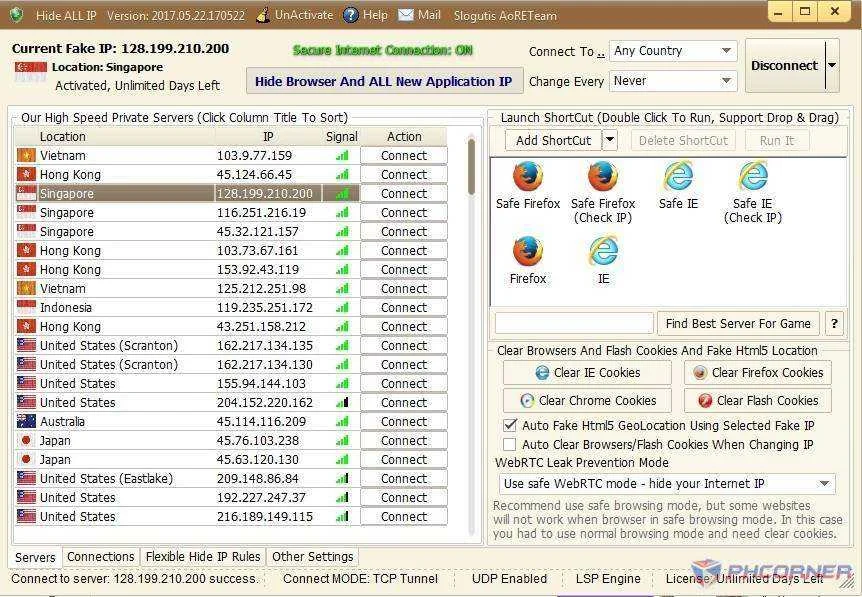862x597 pixels.
Task: Click Hide Browser And ALL New Application IP
Action: pos(384,81)
